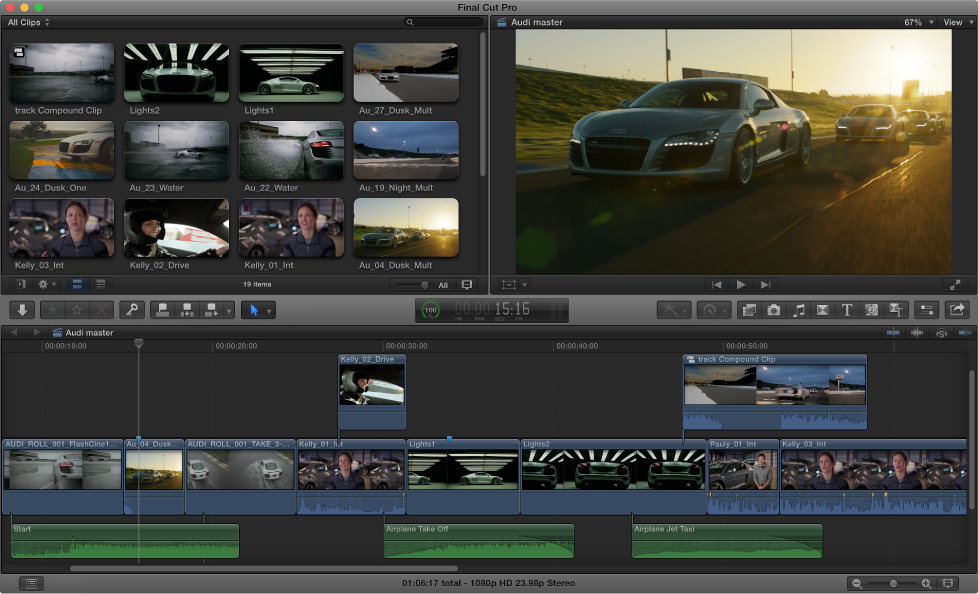Click the timeline horizontal scrollbar
The image size is (978, 594).
tap(264, 568)
